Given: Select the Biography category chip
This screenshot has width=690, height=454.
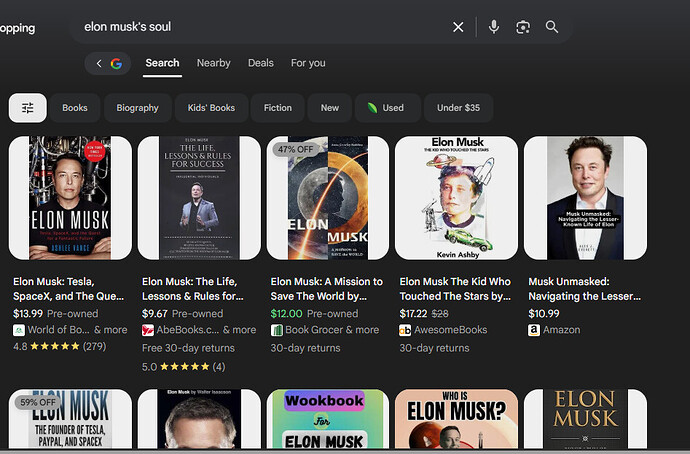Looking at the screenshot, I should (x=137, y=108).
